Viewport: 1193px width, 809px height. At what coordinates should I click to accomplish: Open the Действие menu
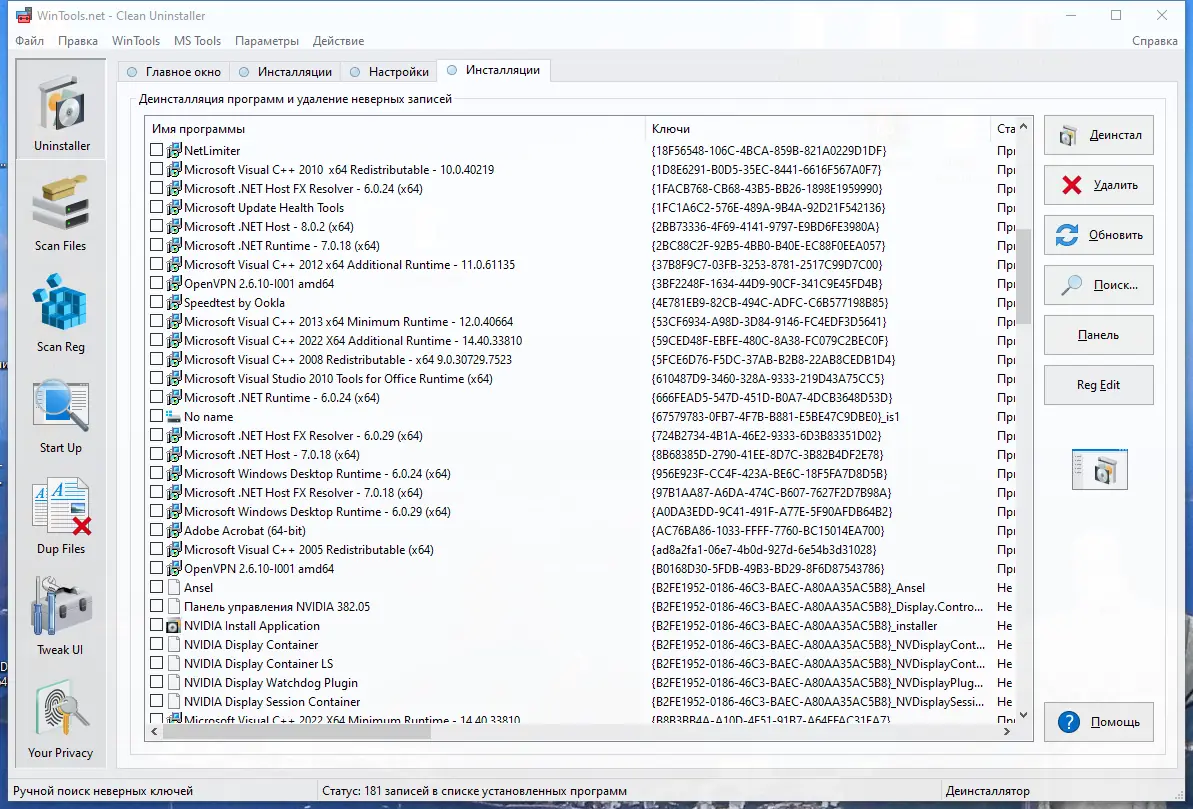coord(339,41)
